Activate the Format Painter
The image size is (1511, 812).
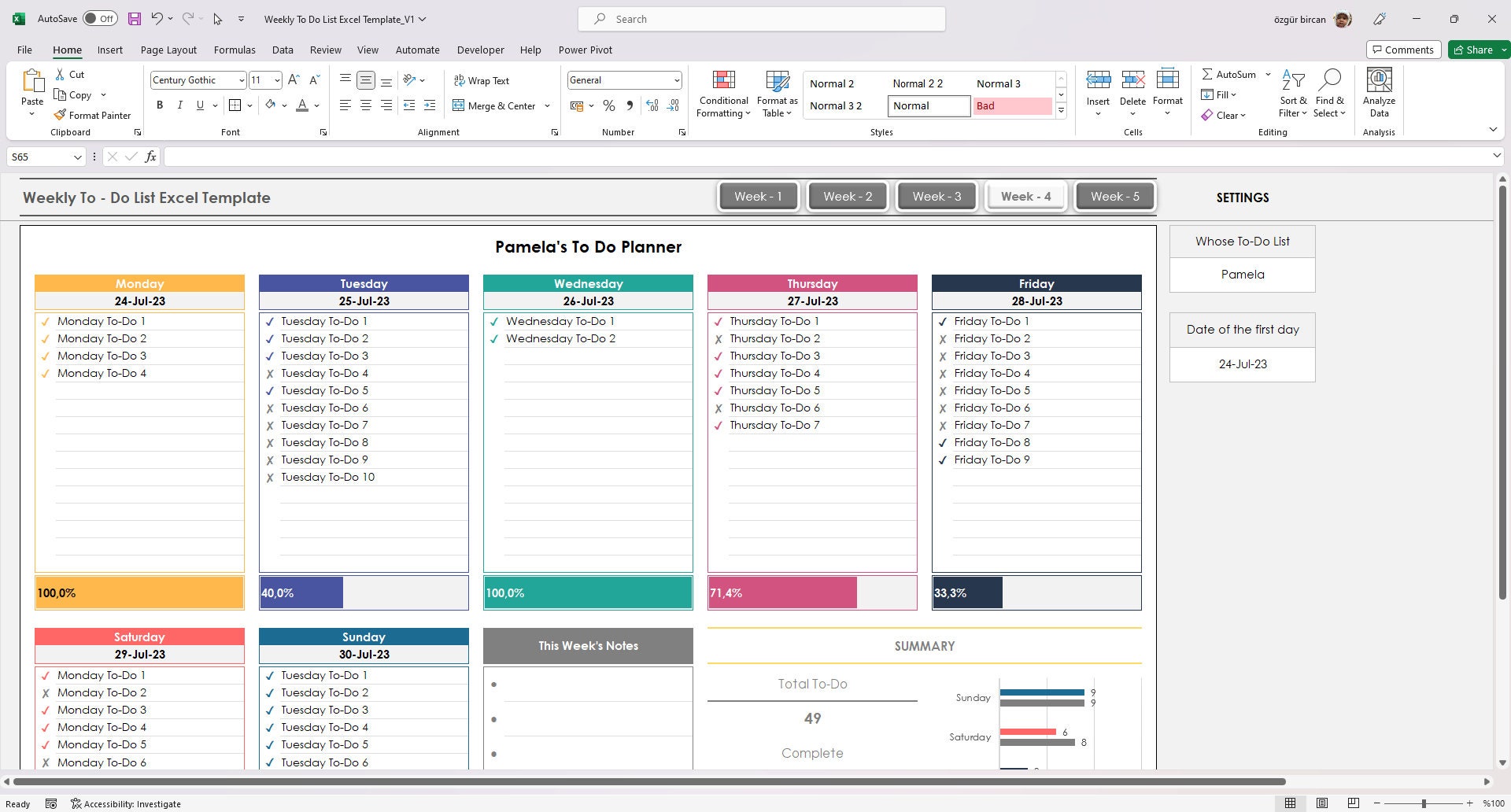click(93, 115)
